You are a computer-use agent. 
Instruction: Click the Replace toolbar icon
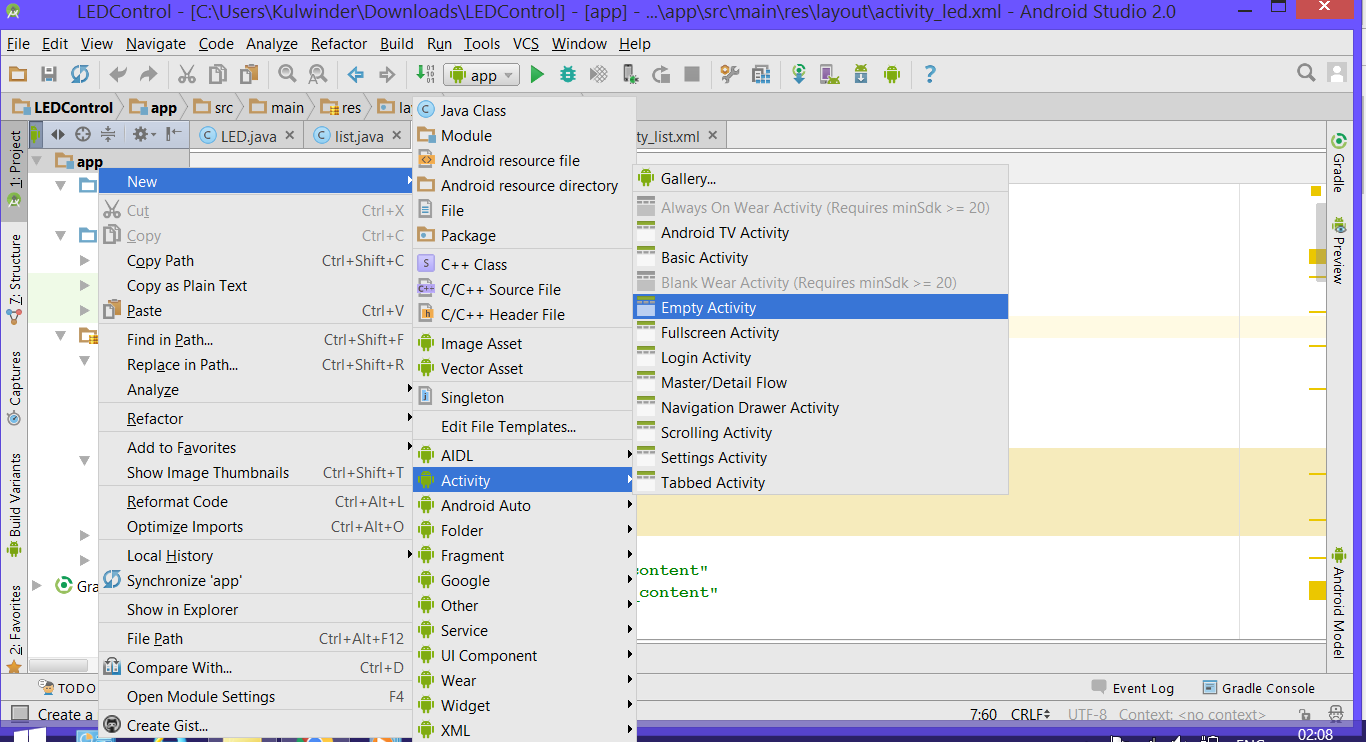coord(317,74)
